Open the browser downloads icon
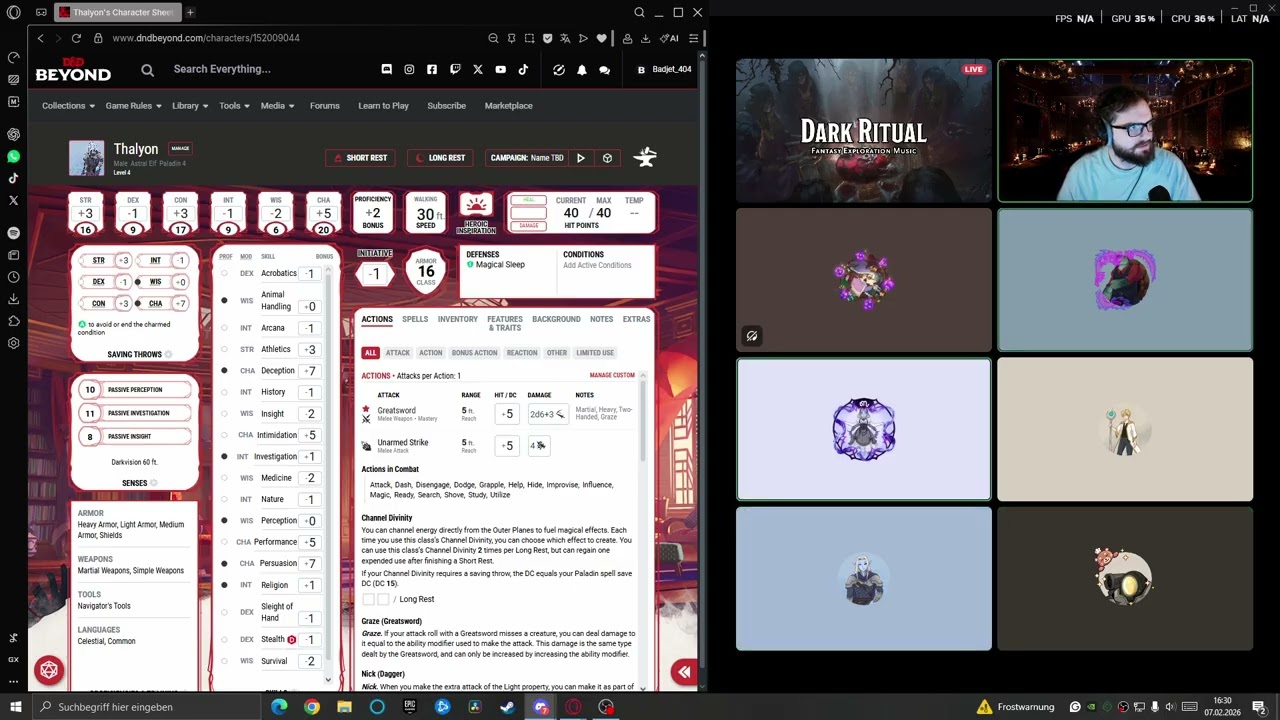This screenshot has width=1280, height=720. click(645, 38)
